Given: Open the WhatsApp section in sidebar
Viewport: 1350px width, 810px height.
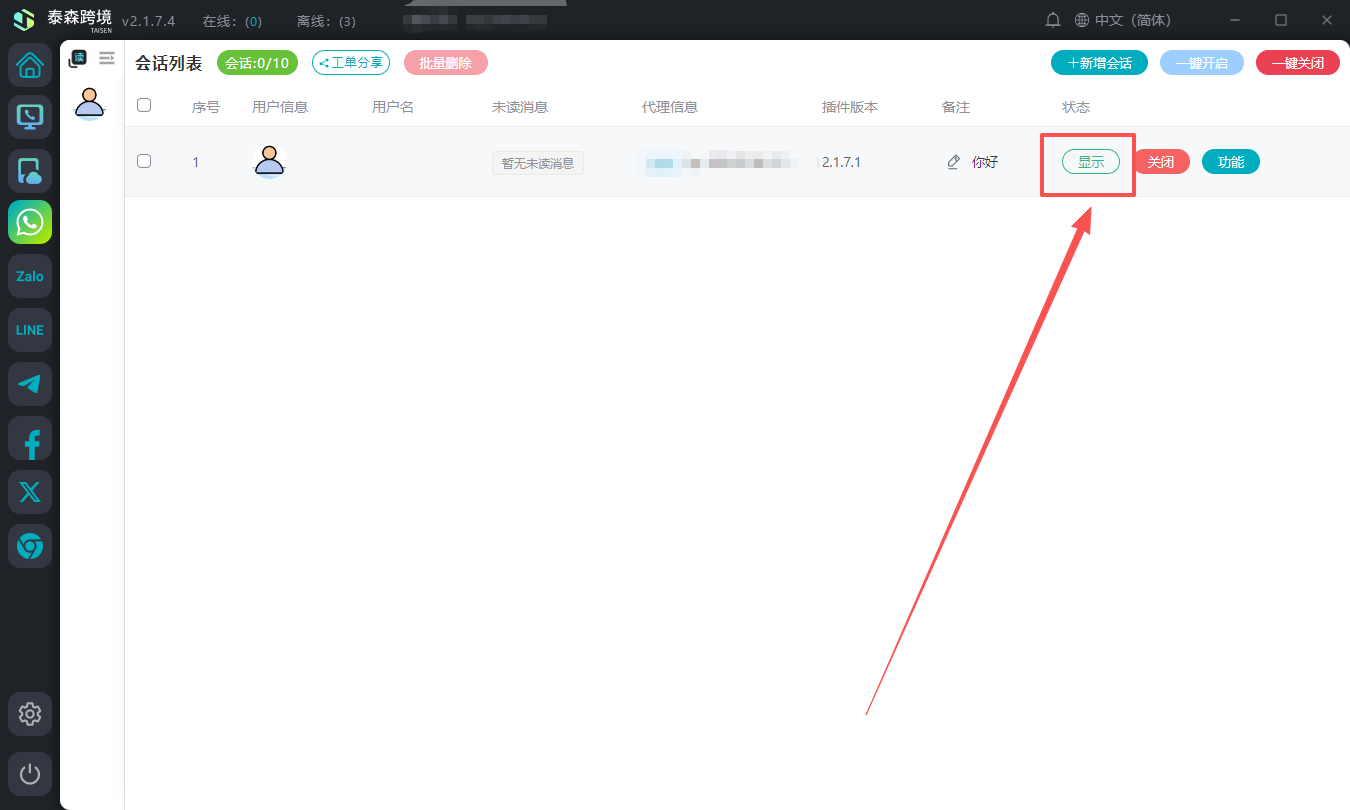Looking at the screenshot, I should [30, 222].
